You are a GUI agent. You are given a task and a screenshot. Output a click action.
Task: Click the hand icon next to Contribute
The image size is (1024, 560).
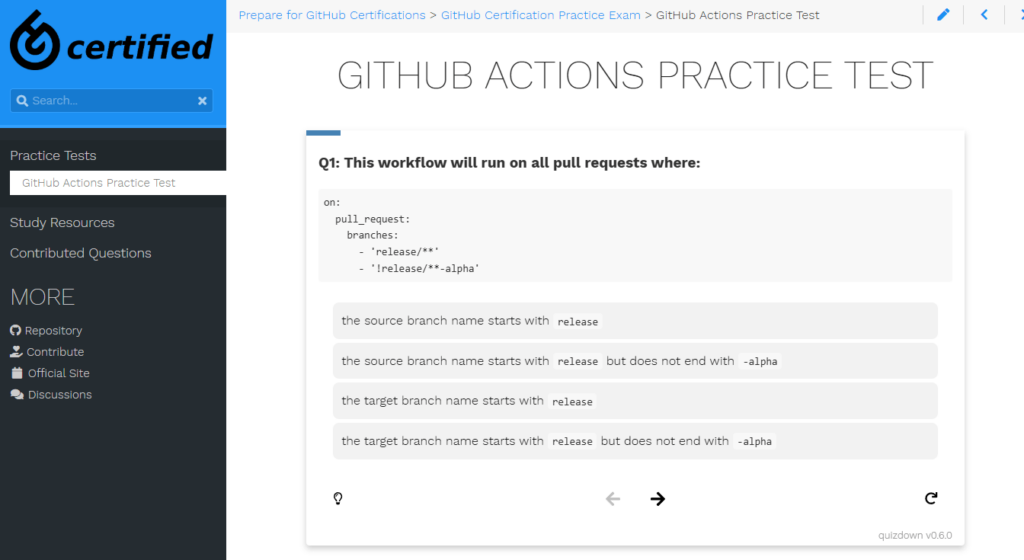coord(16,352)
